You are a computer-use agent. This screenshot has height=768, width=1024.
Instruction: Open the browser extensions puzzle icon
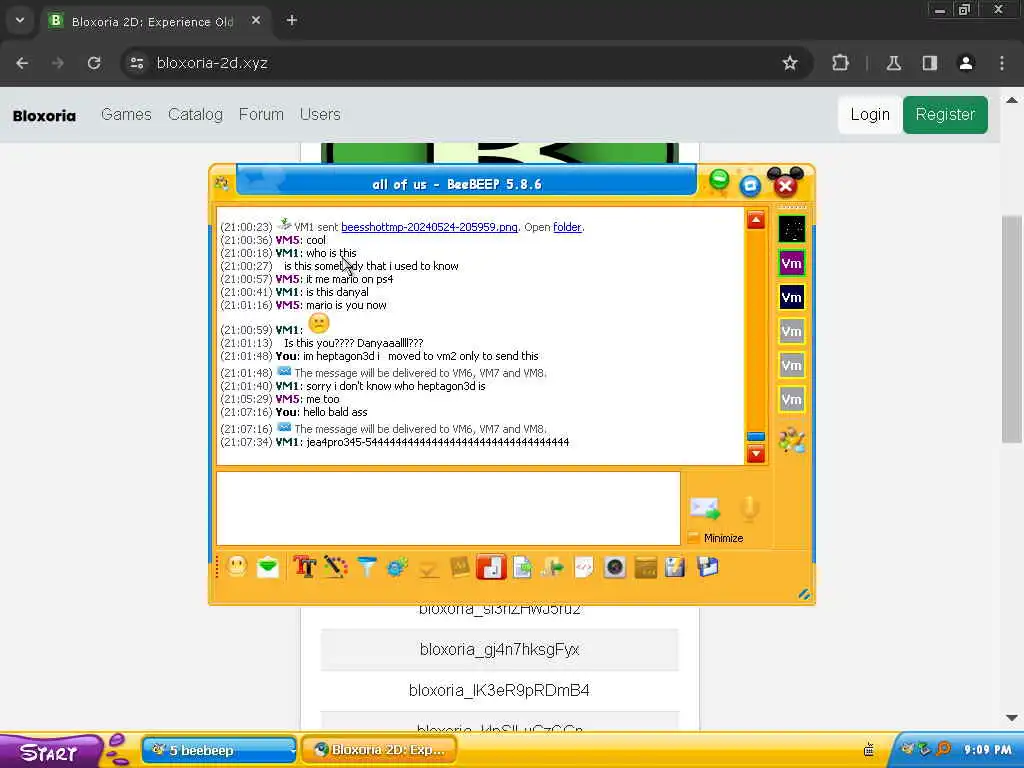(840, 63)
